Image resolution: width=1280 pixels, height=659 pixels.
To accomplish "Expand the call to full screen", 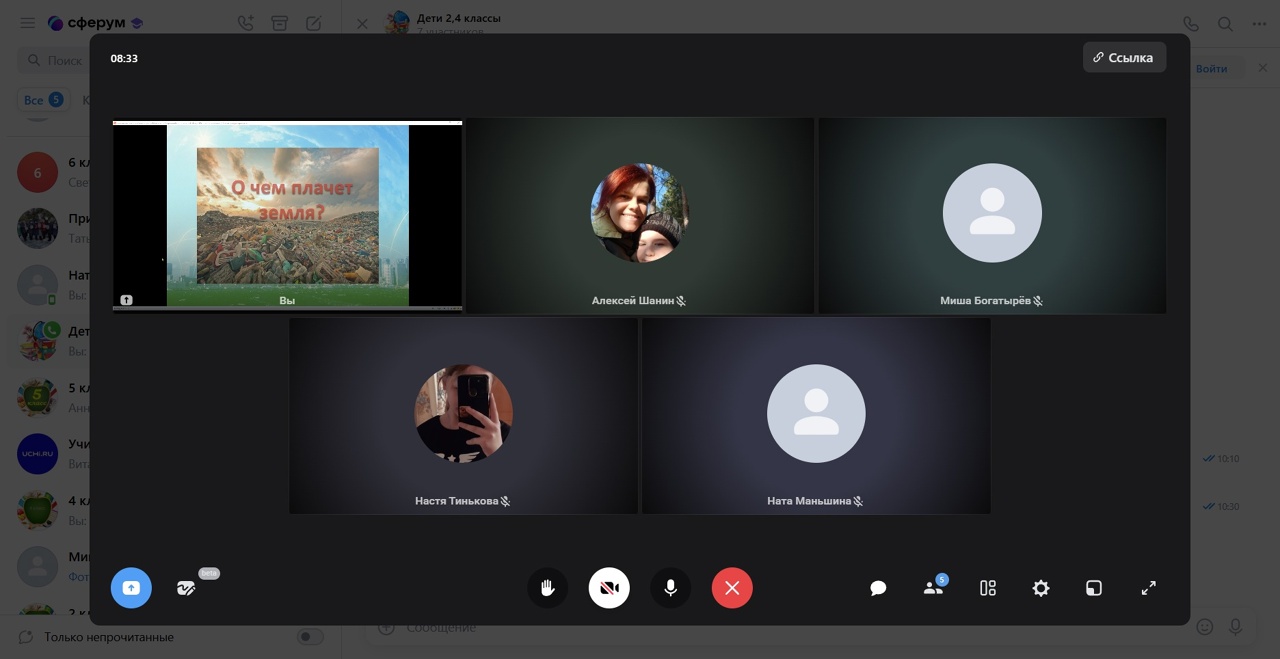I will [1149, 588].
